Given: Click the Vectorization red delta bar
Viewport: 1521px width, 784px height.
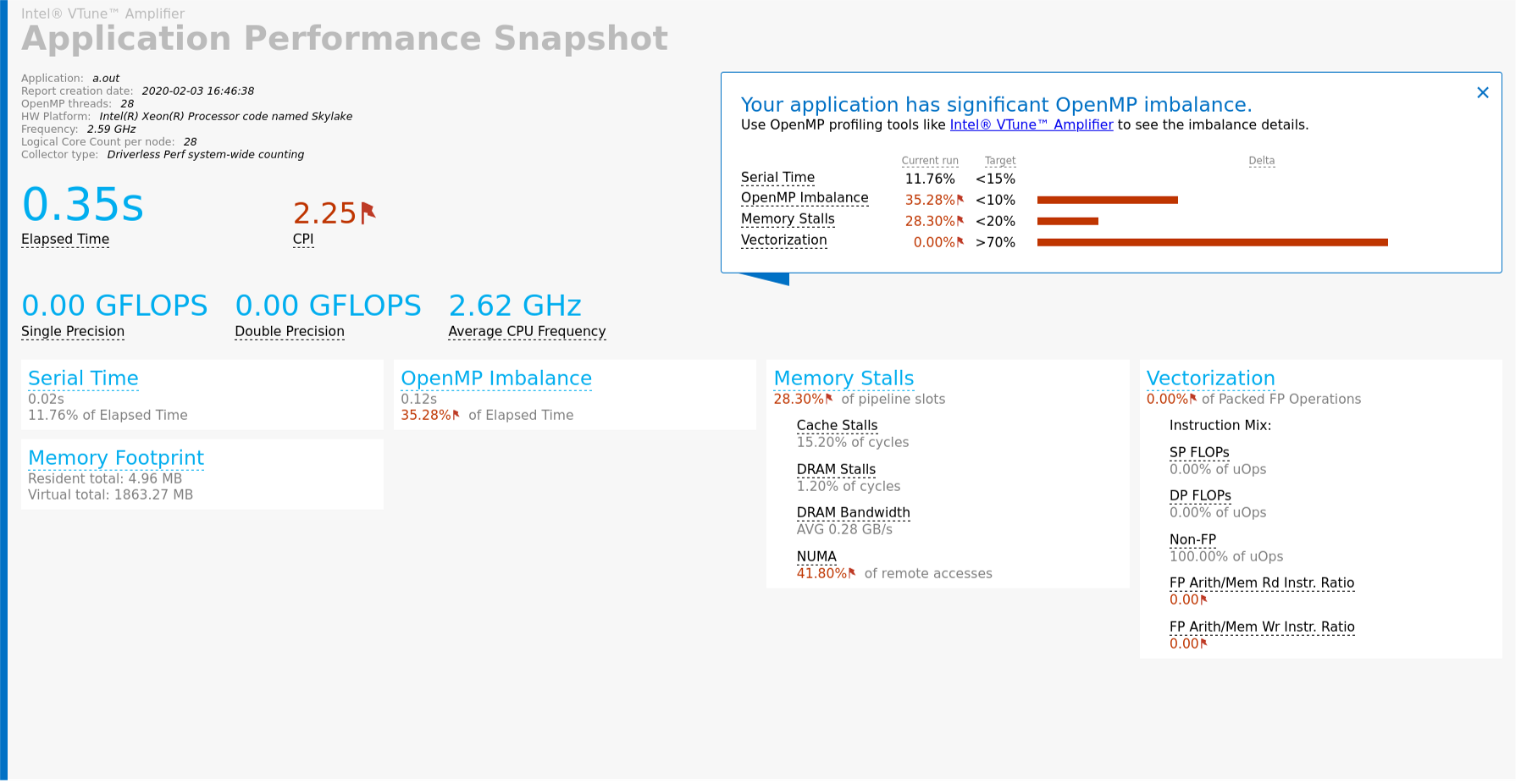Looking at the screenshot, I should (1213, 242).
